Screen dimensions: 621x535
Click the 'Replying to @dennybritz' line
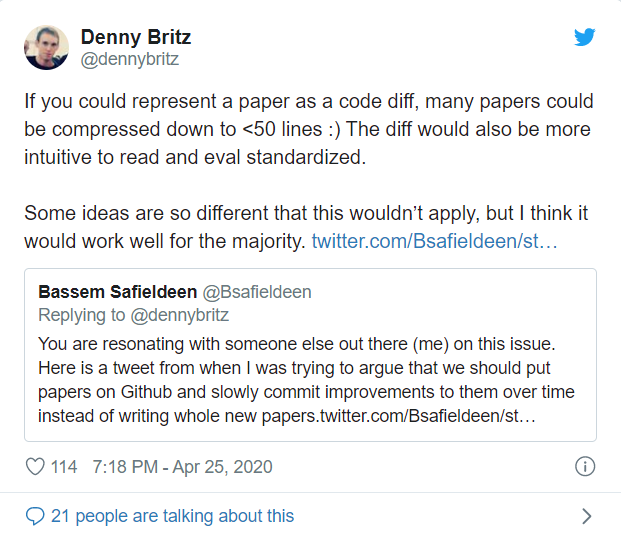(133, 315)
